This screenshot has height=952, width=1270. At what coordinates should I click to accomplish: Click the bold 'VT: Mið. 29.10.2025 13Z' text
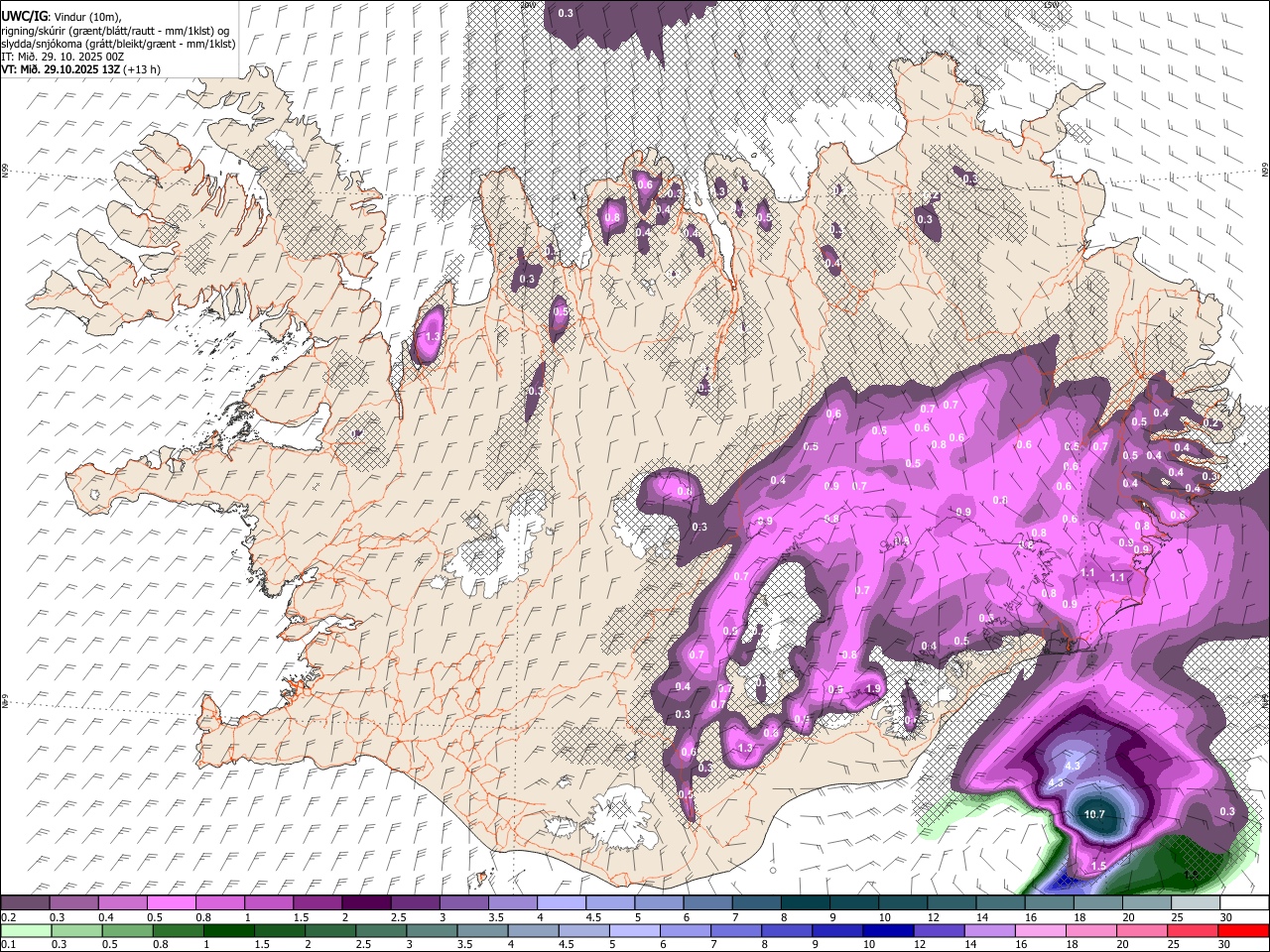tap(60, 69)
